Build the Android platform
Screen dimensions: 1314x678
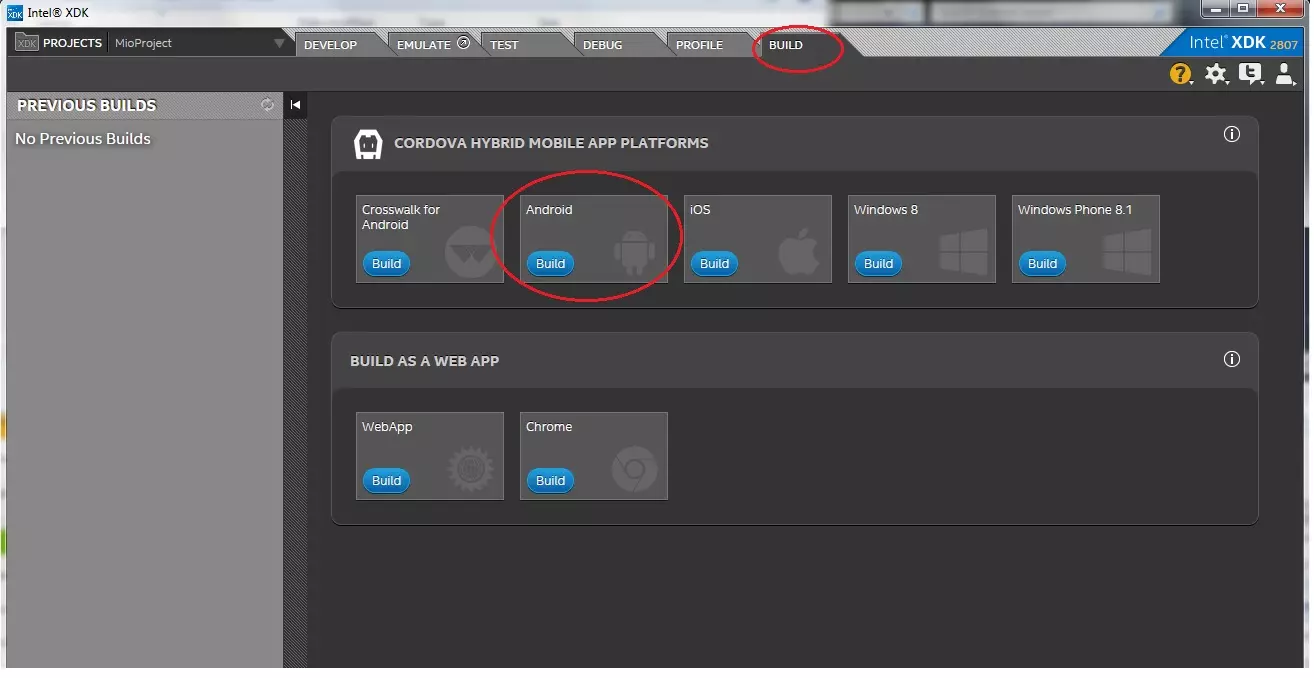click(550, 264)
